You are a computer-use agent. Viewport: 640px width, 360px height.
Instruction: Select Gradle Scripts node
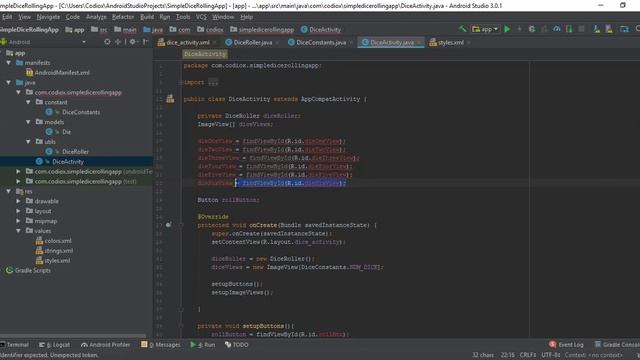click(28, 270)
